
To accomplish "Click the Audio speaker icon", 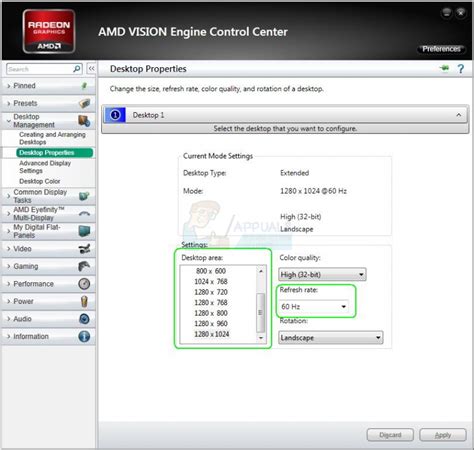I will pos(84,319).
